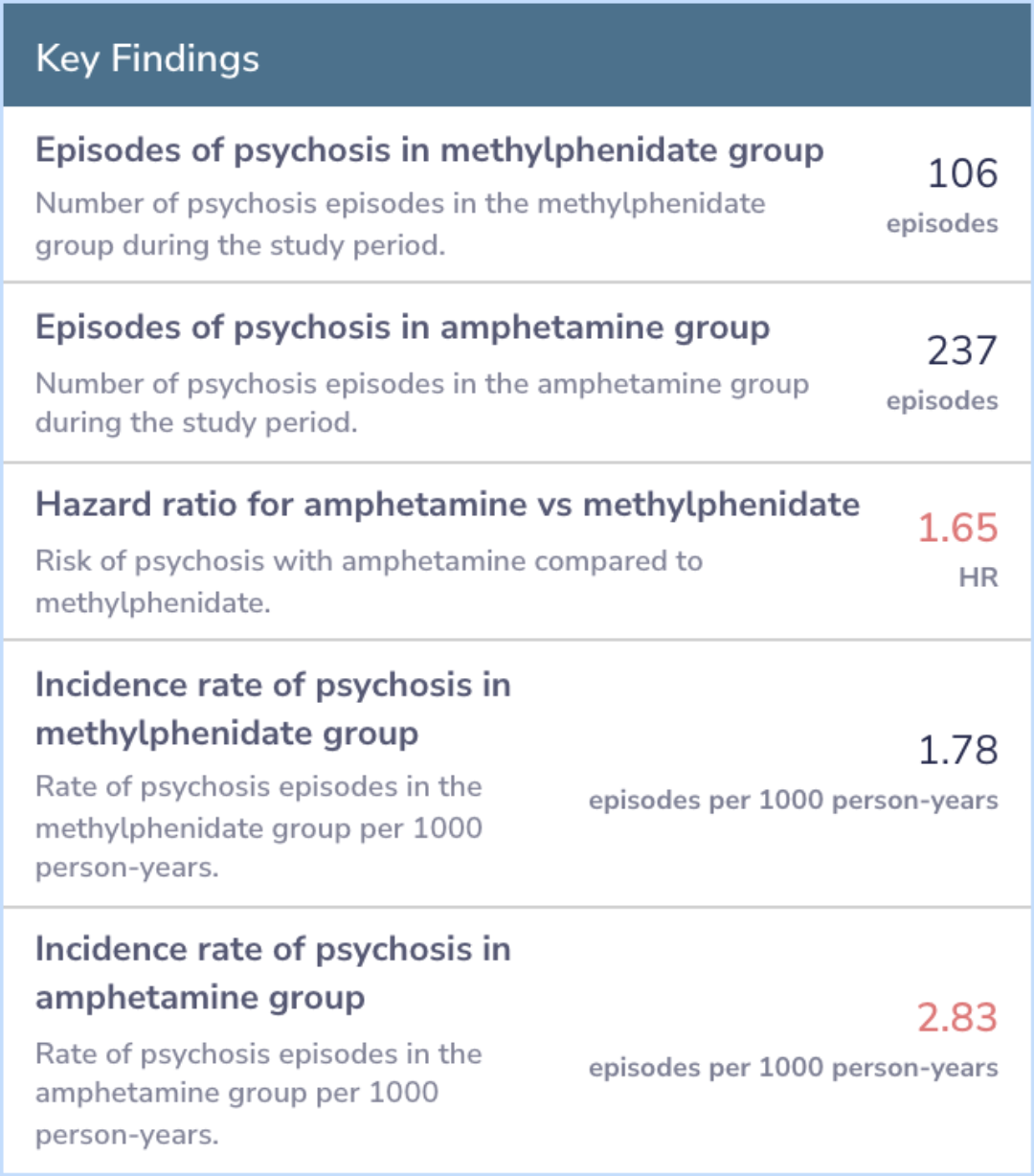This screenshot has width=1034, height=1176.
Task: Click the 106 episodes value
Action: 962,173
